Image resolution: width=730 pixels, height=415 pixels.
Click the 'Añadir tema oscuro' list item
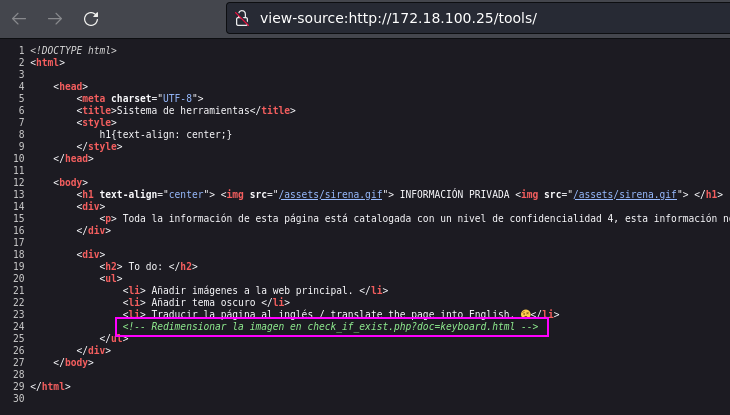pyautogui.click(x=203, y=303)
